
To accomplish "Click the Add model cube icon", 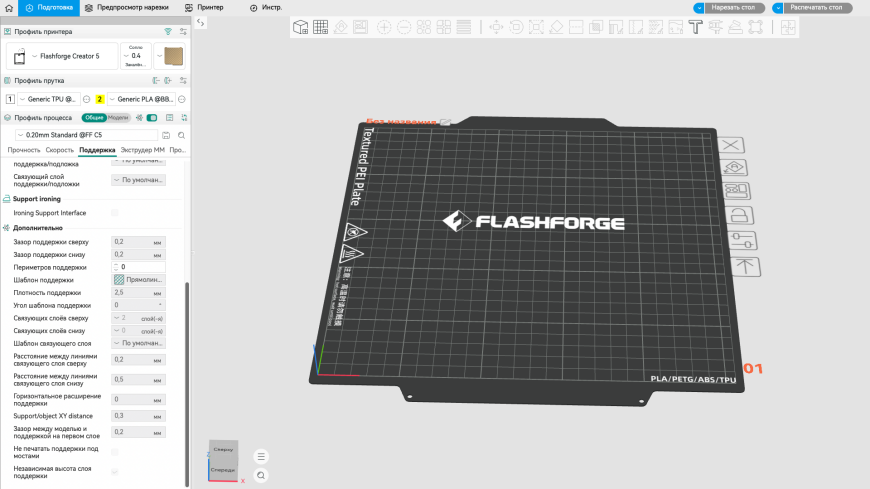I will pyautogui.click(x=300, y=27).
